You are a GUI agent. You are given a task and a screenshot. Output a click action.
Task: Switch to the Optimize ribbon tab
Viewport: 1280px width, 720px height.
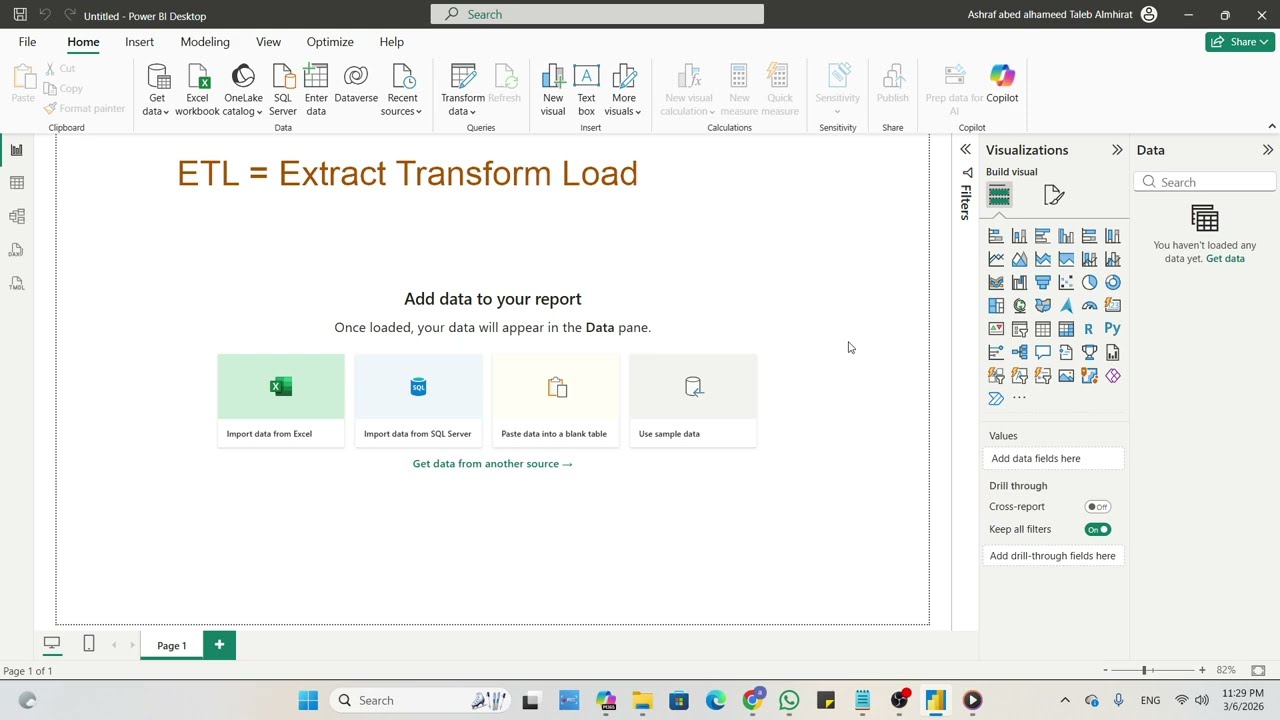pos(330,42)
